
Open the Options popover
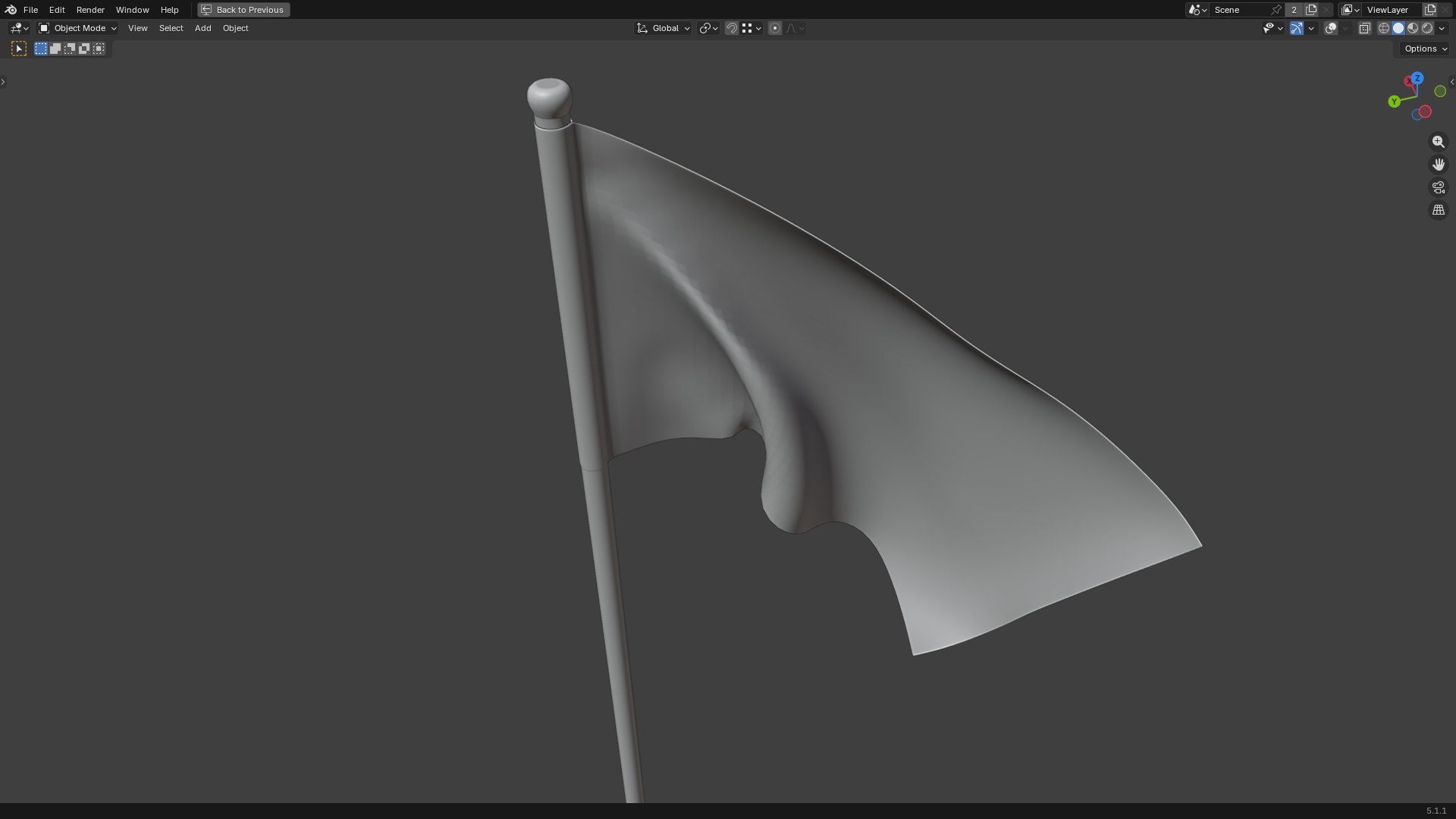click(x=1426, y=49)
